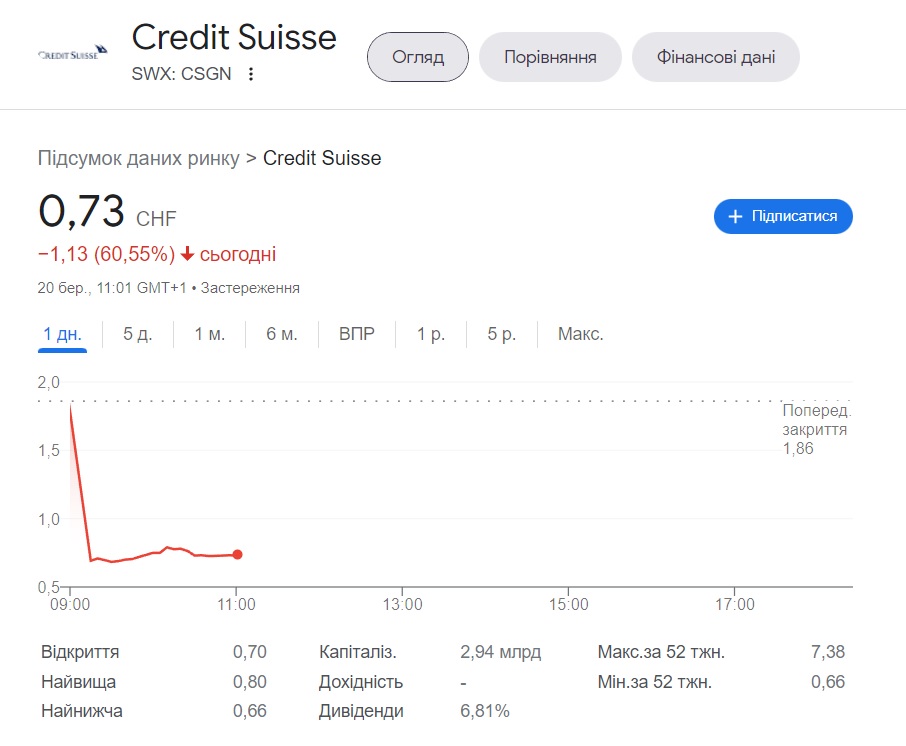Select the 6 м. chart range
This screenshot has height=746, width=906.
pos(281,334)
